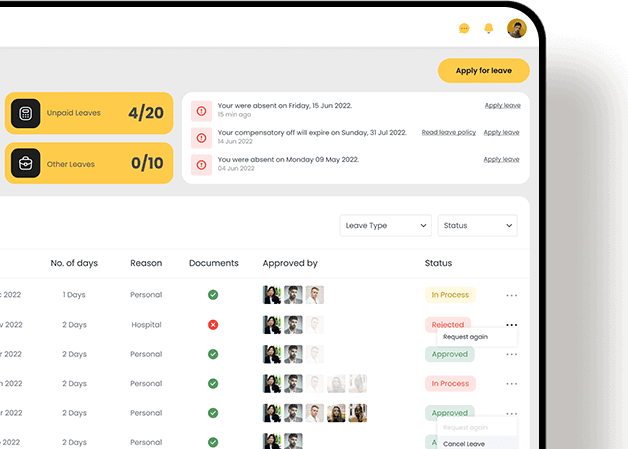Viewport: 628px width, 449px height.
Task: Click the Apply for leave button
Action: [483, 71]
